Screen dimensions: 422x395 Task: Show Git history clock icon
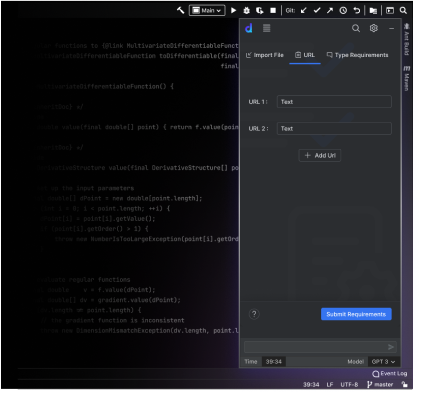(x=343, y=11)
